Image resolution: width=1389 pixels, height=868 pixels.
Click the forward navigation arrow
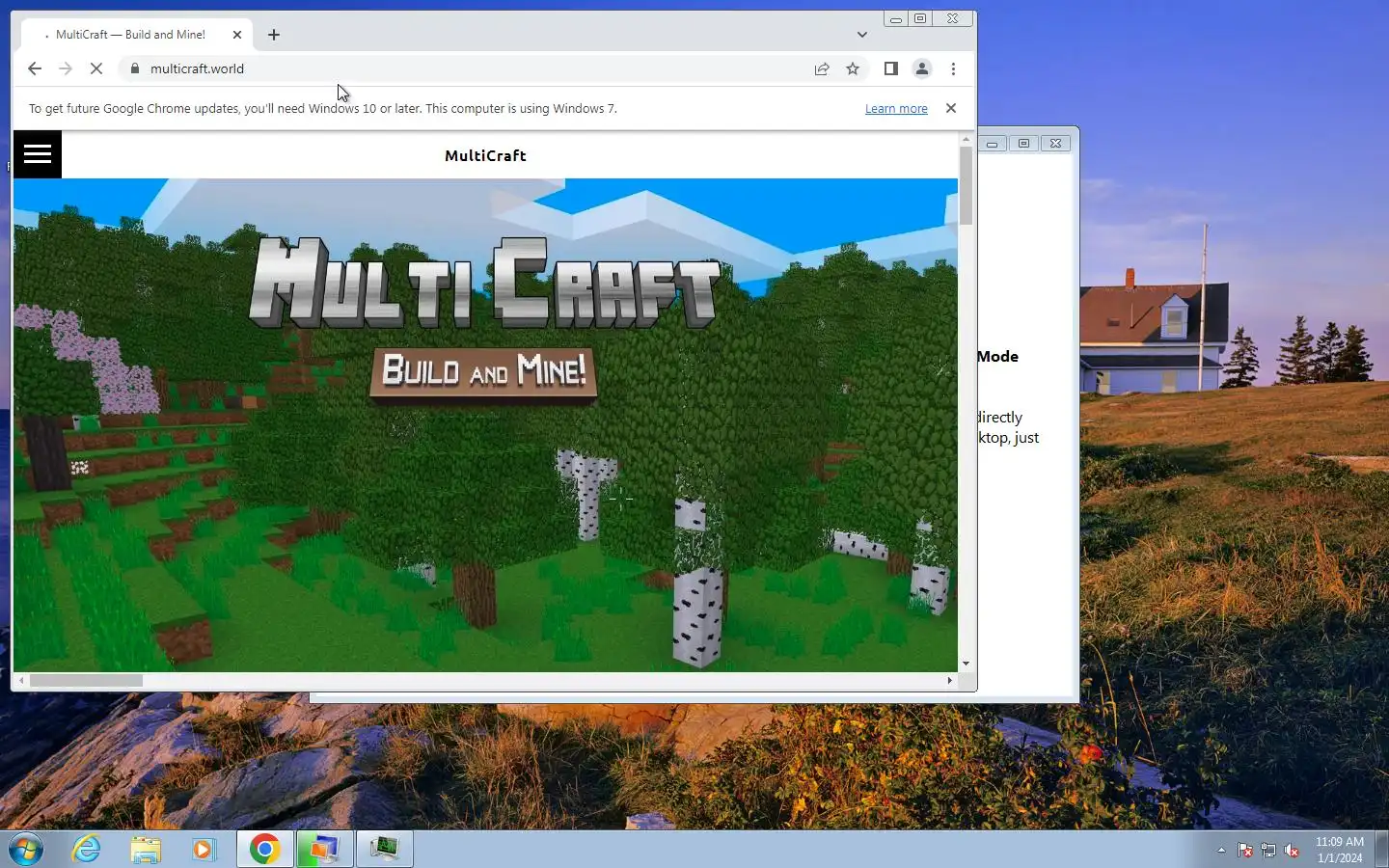pyautogui.click(x=66, y=68)
